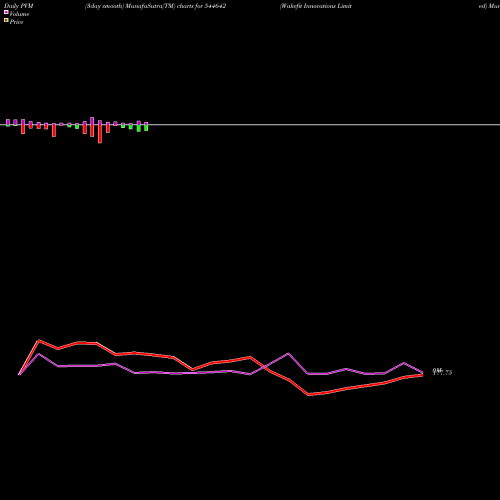This screenshot has width=500, height=500.
Task: Click the peak of the magenta volume line
Action: tap(288, 353)
